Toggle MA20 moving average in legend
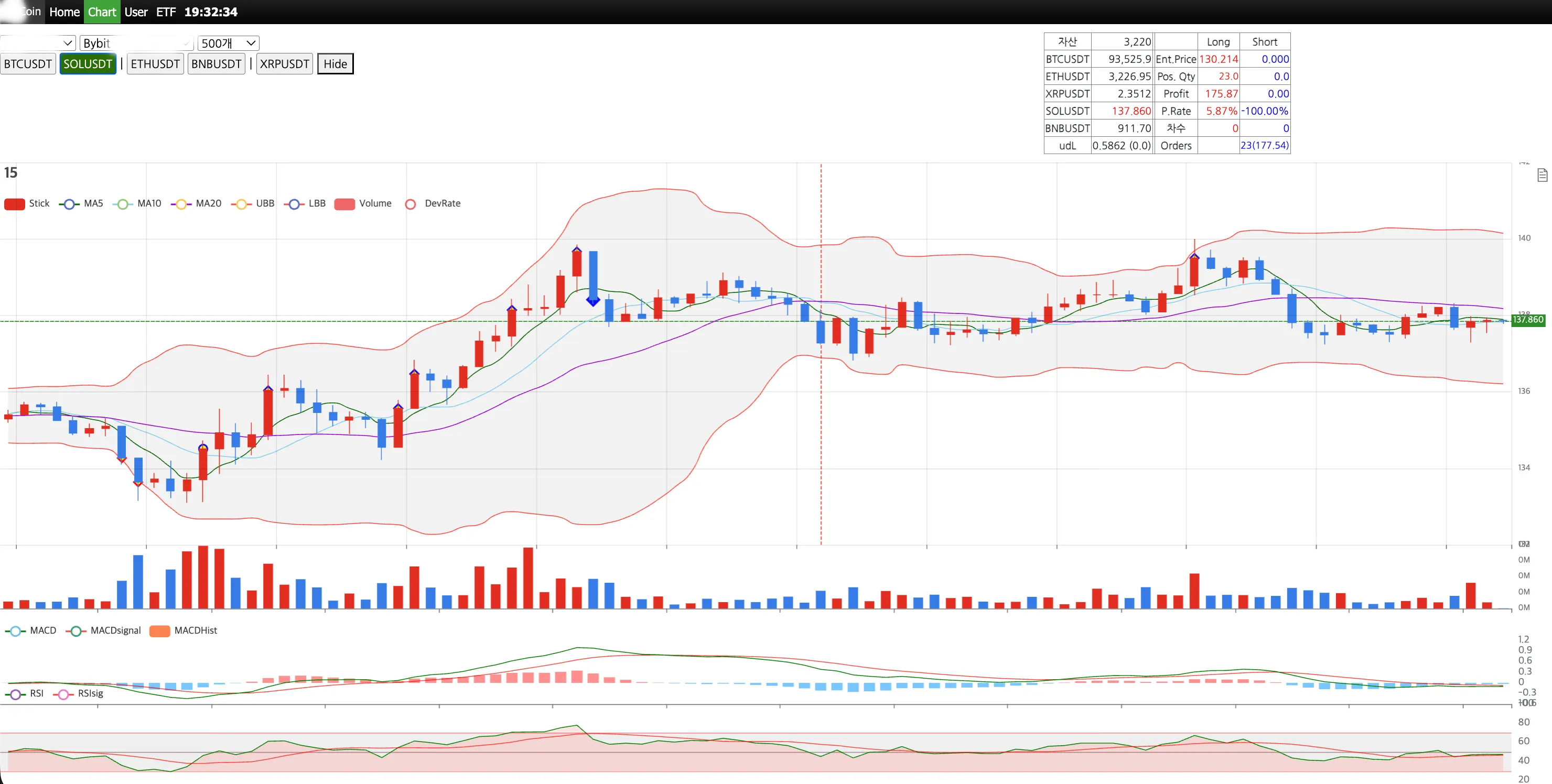1552x784 pixels. (x=197, y=203)
